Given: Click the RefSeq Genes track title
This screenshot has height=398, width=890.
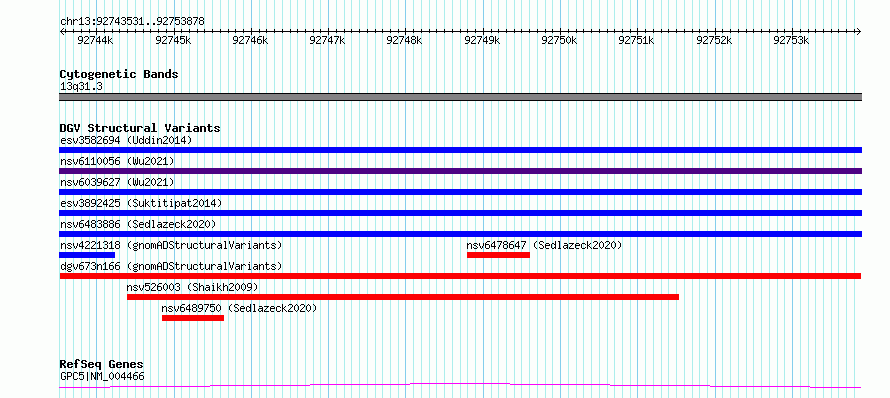Looking at the screenshot, I should [102, 364].
